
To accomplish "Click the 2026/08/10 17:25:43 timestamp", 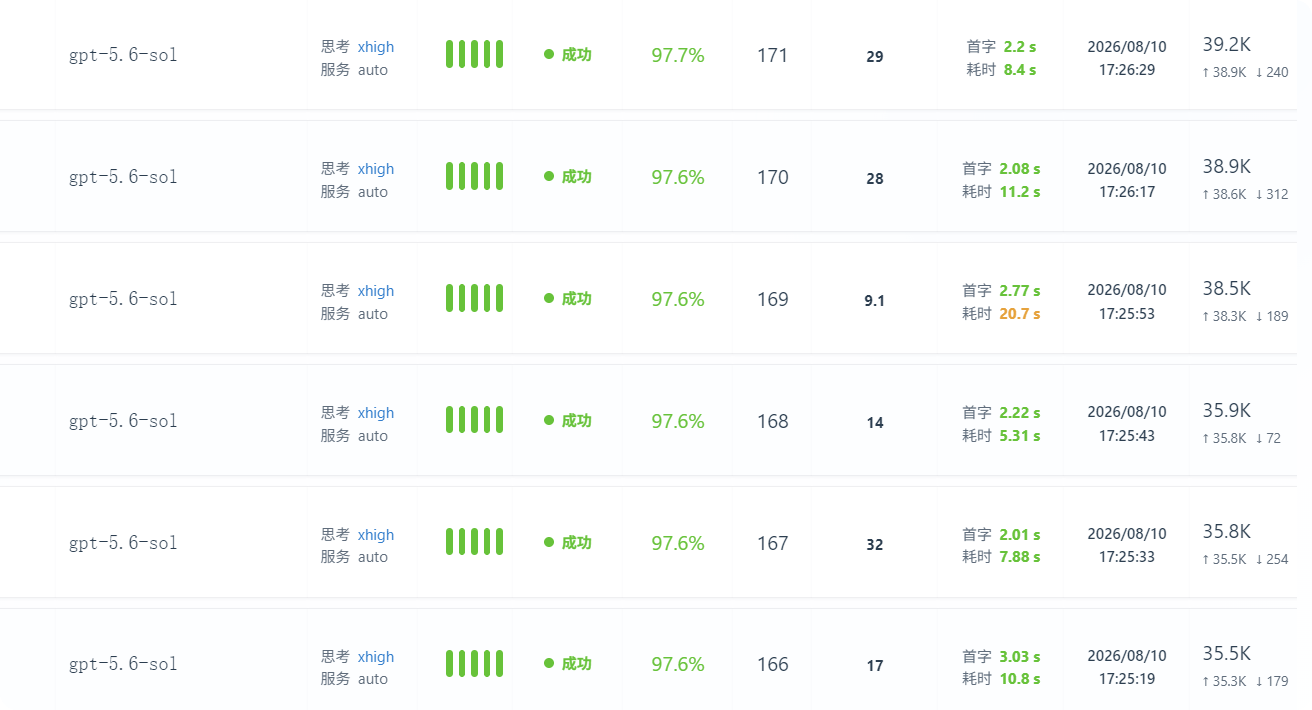I will (1127, 424).
